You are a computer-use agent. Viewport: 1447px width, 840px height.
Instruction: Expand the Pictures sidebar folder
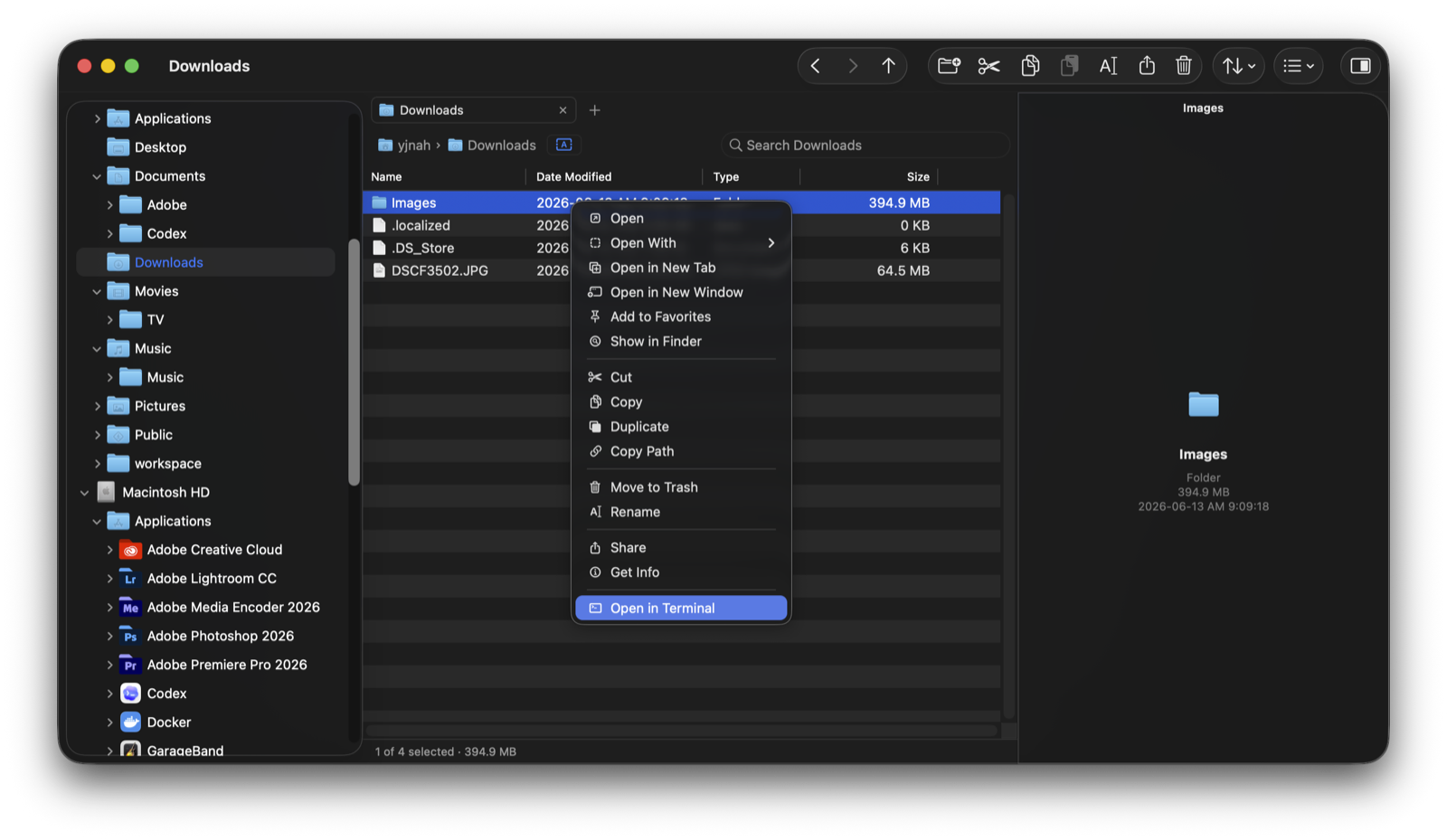[x=97, y=406]
